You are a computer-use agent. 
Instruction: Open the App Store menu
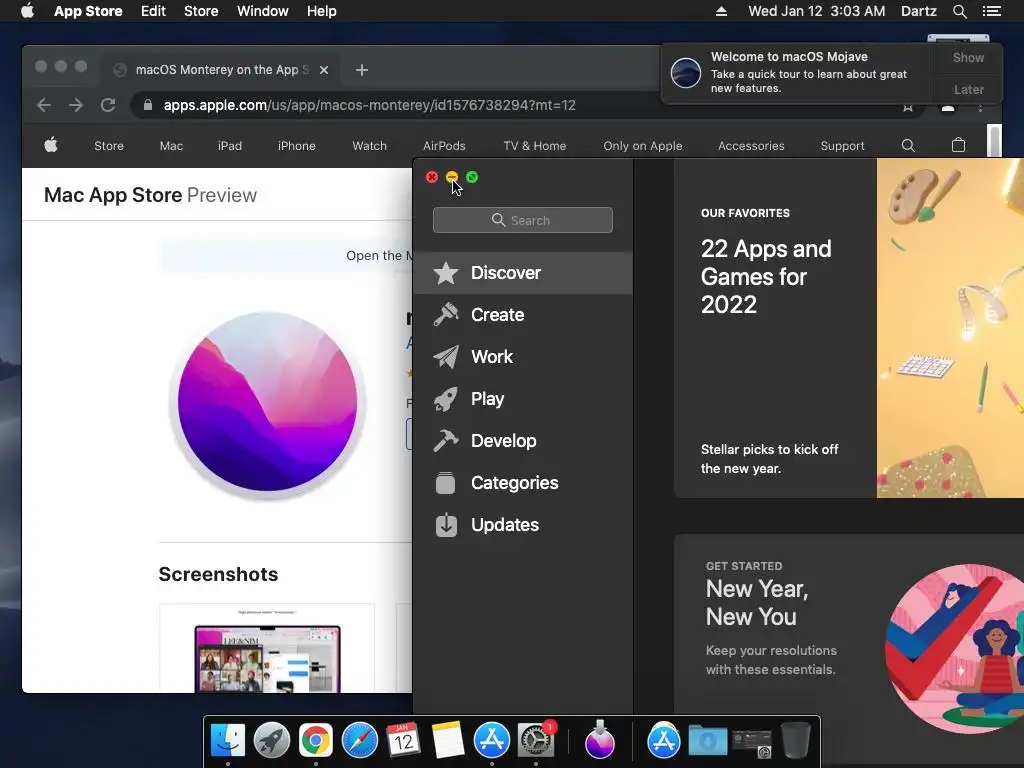pyautogui.click(x=88, y=11)
